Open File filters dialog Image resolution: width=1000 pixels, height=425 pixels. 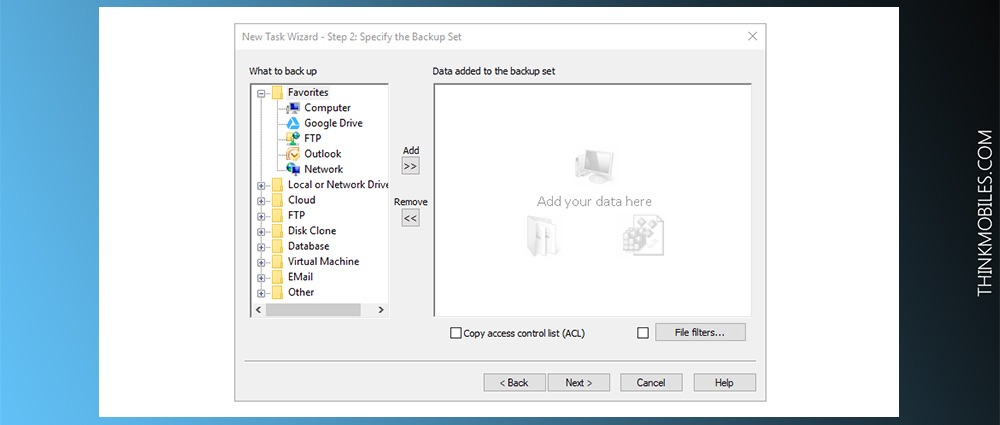700,332
